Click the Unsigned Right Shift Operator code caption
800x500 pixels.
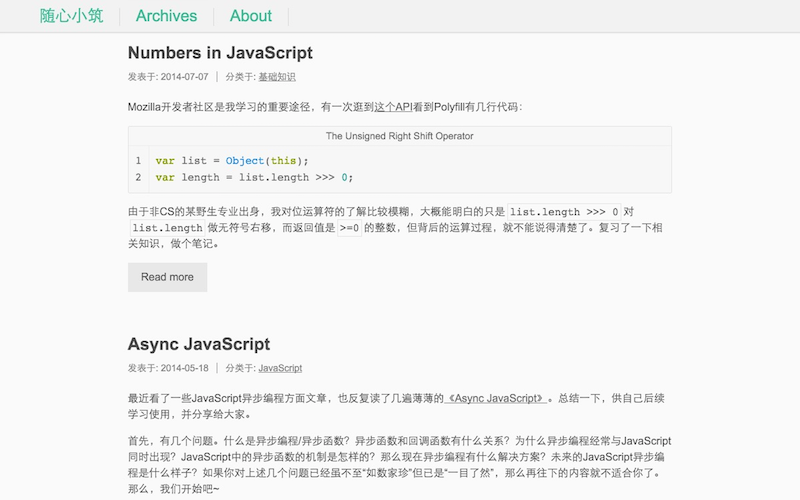coord(399,136)
